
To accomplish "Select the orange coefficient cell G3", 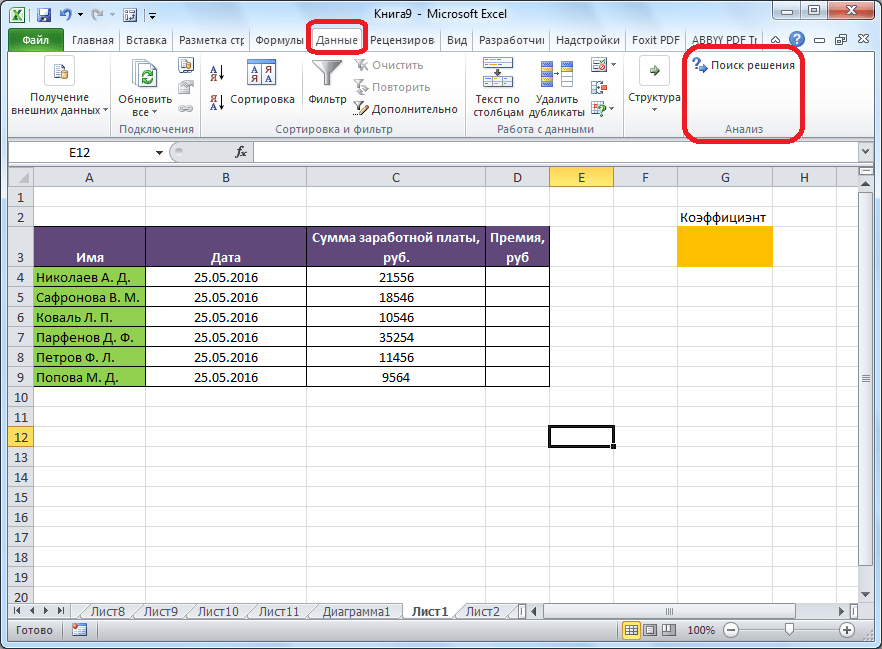I will (724, 246).
